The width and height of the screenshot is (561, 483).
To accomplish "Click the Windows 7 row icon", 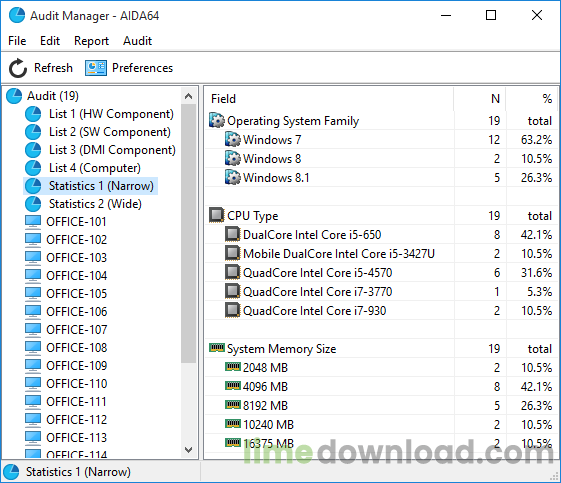I will pyautogui.click(x=233, y=140).
